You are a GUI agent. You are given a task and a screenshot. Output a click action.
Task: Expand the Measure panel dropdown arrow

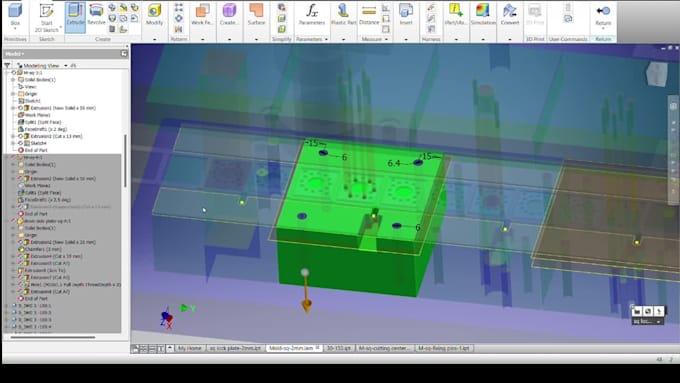[x=386, y=39]
